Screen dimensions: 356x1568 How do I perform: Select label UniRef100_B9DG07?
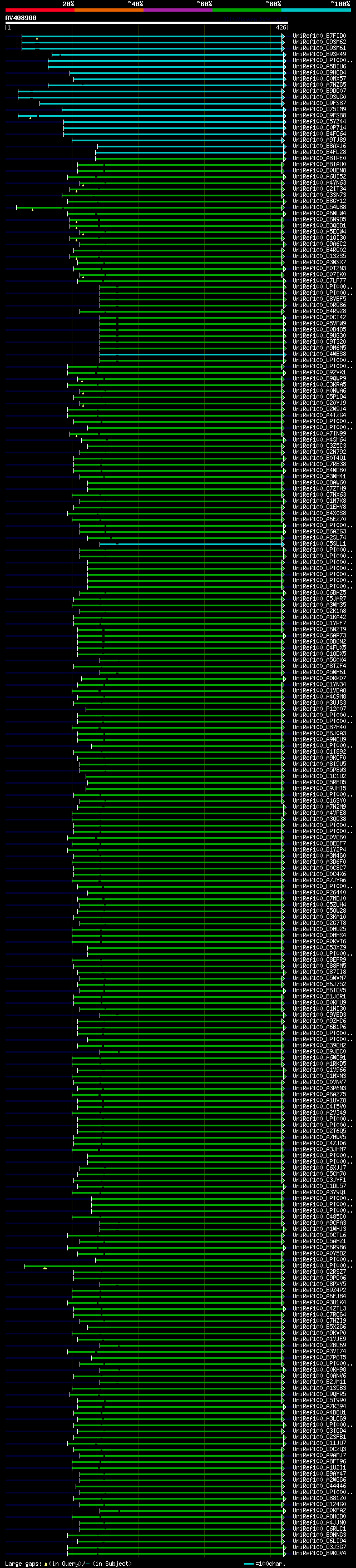pyautogui.click(x=319, y=91)
